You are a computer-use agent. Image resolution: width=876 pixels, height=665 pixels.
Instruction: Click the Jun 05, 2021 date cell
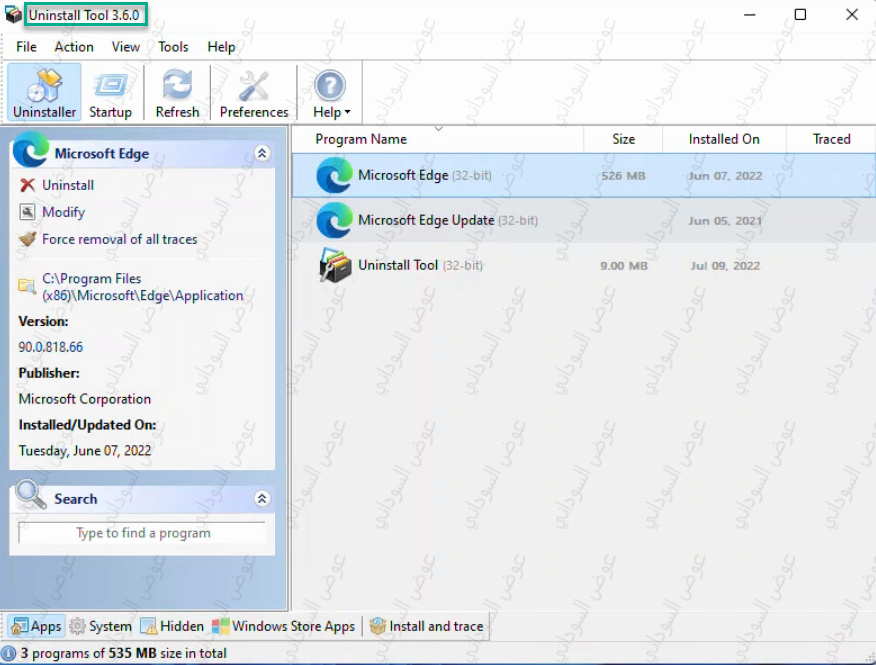[725, 221]
